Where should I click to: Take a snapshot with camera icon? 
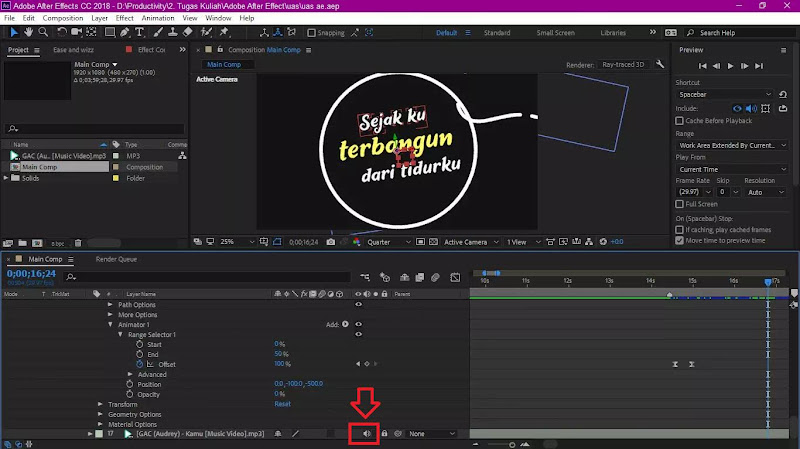331,242
